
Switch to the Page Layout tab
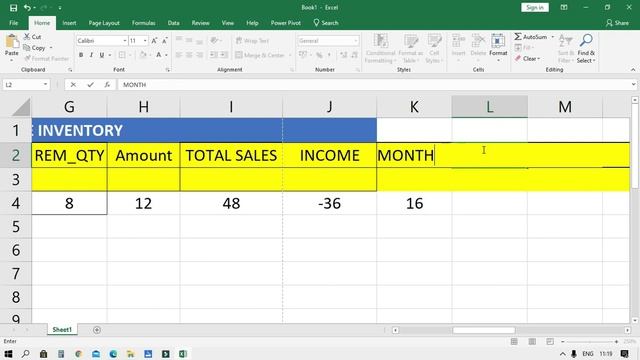point(104,23)
